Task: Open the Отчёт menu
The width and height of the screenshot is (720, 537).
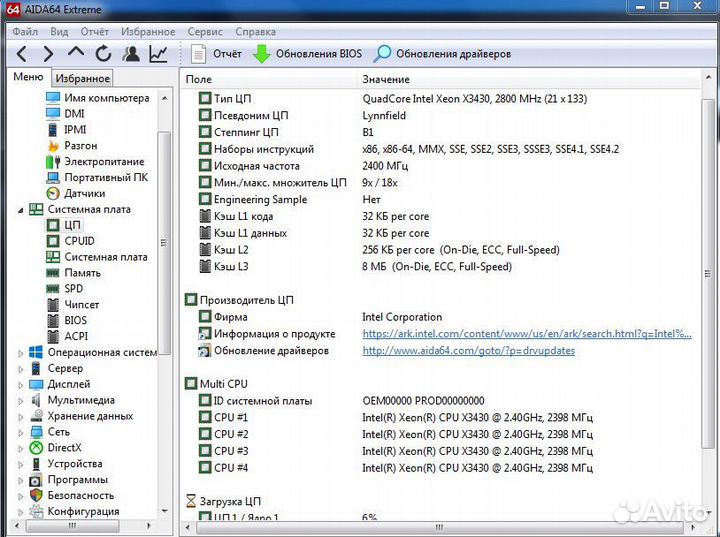Action: pos(95,32)
